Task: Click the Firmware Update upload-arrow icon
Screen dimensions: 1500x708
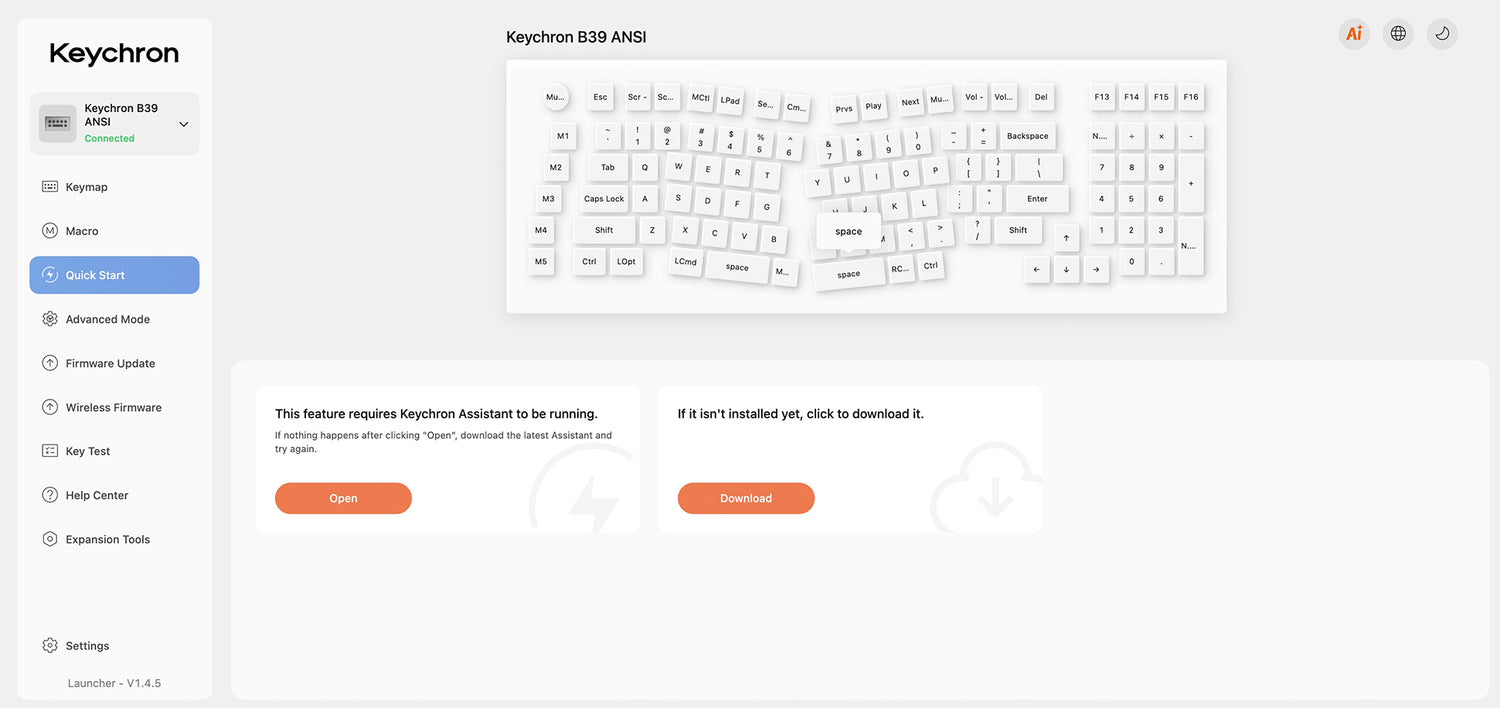Action: pyautogui.click(x=50, y=363)
